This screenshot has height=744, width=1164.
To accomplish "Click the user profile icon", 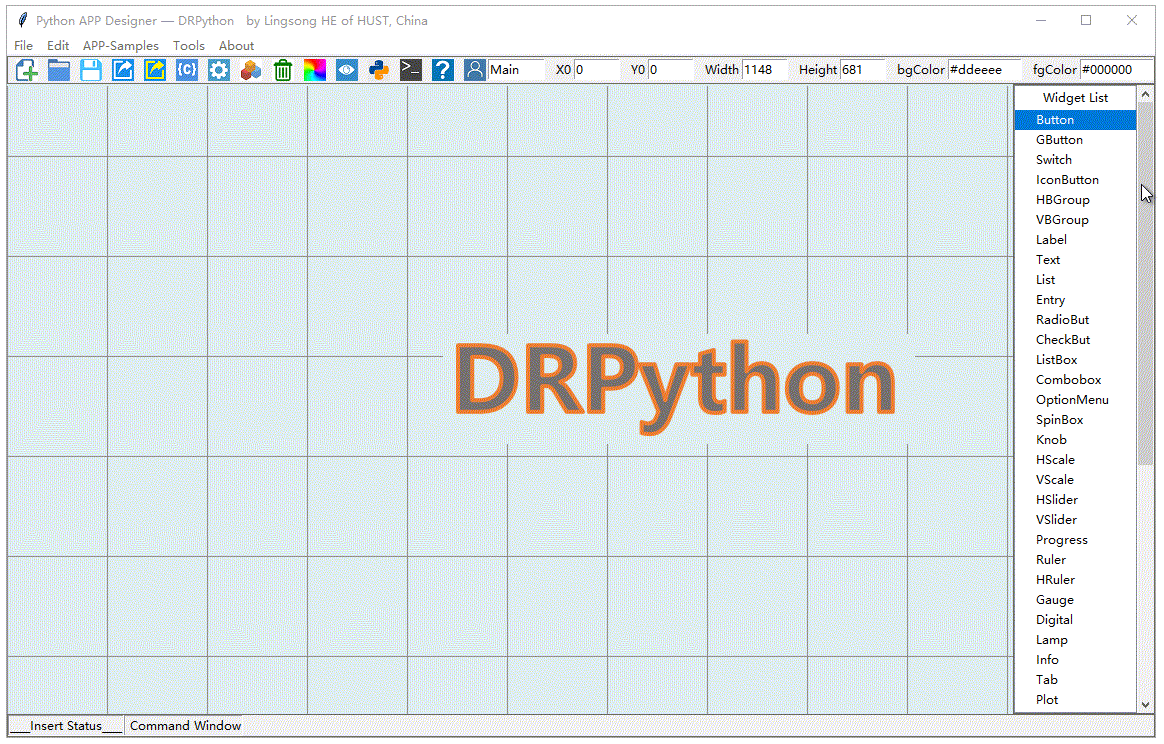I will click(x=474, y=71).
